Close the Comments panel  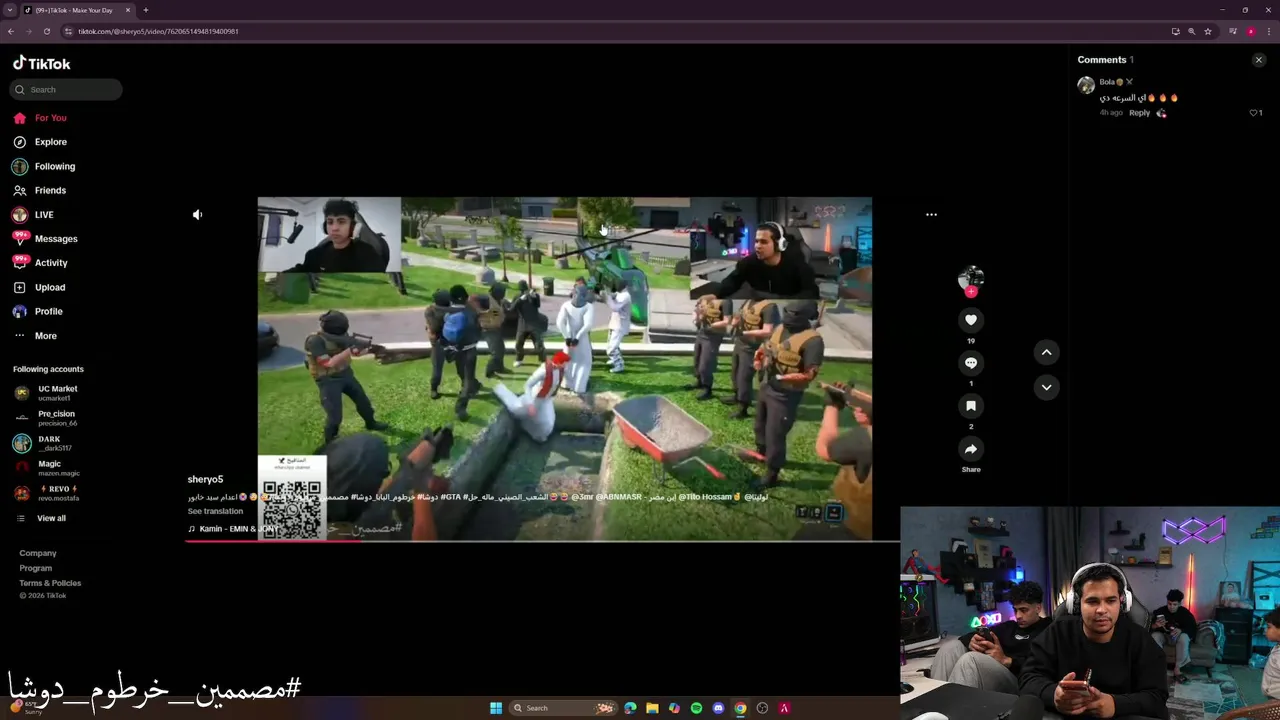coord(1259,60)
